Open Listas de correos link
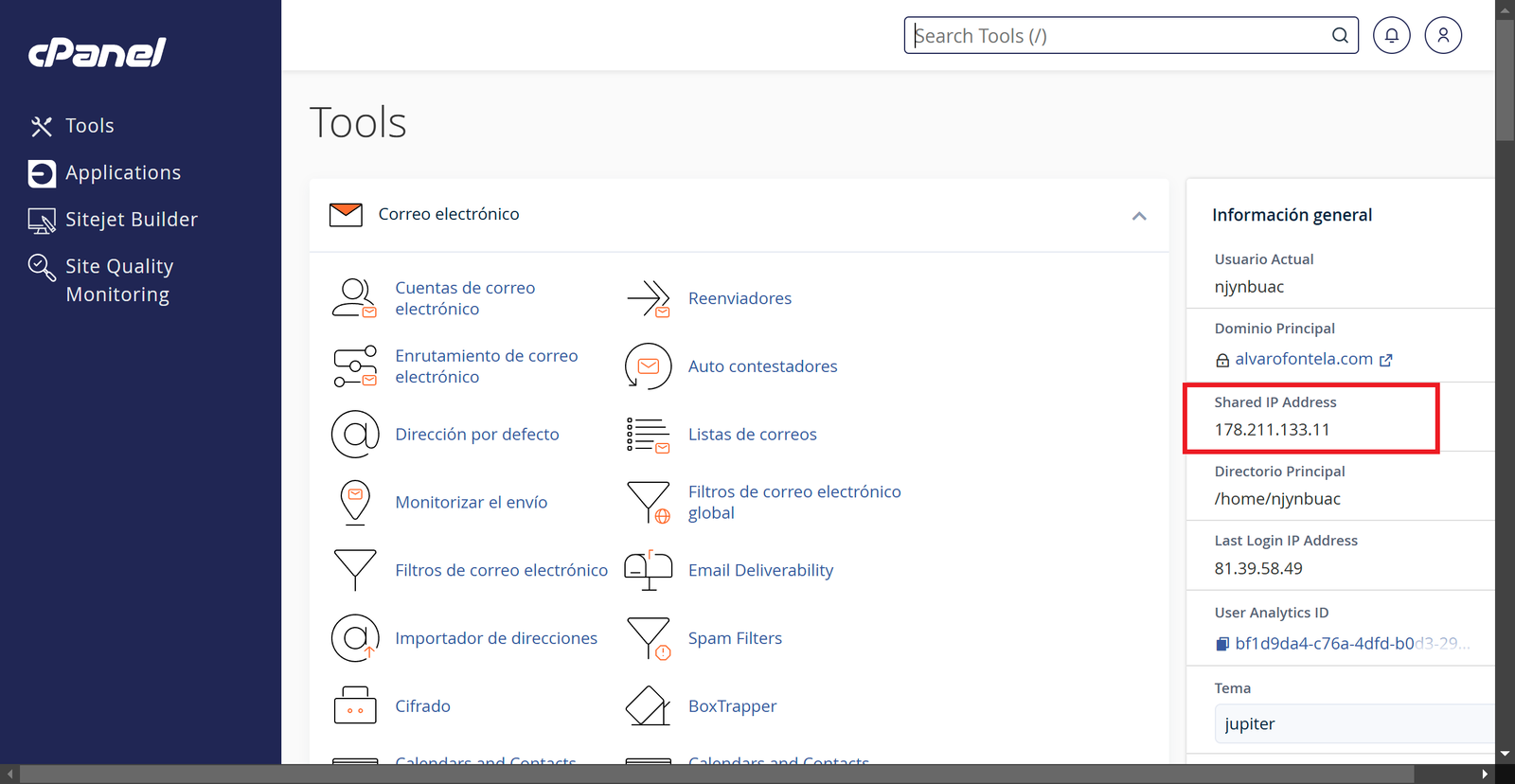Viewport: 1515px width, 784px height. coord(752,435)
